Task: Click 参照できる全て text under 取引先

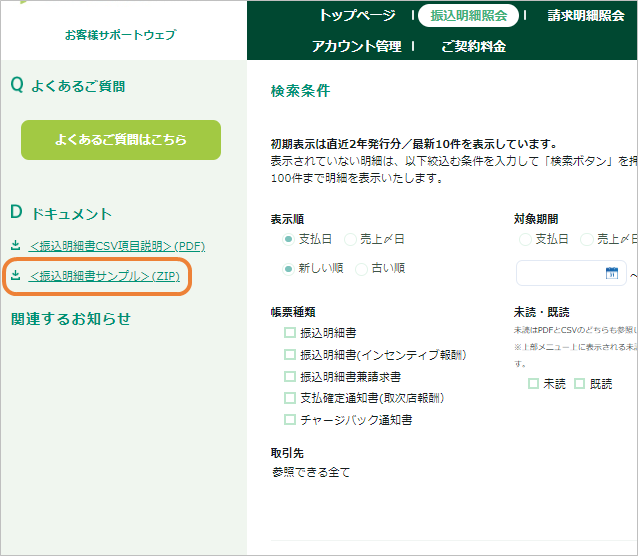Action: click(x=311, y=472)
